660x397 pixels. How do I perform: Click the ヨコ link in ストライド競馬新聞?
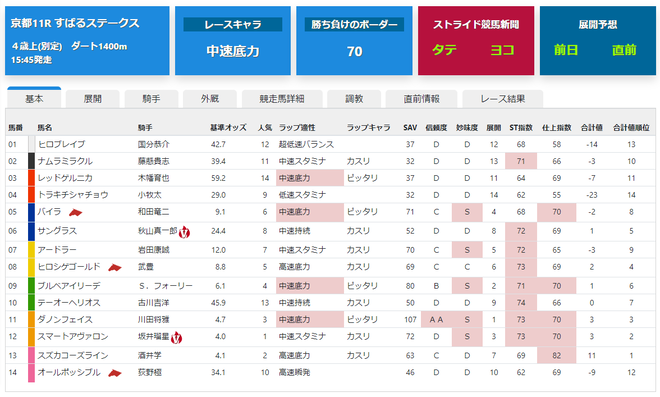click(x=502, y=50)
